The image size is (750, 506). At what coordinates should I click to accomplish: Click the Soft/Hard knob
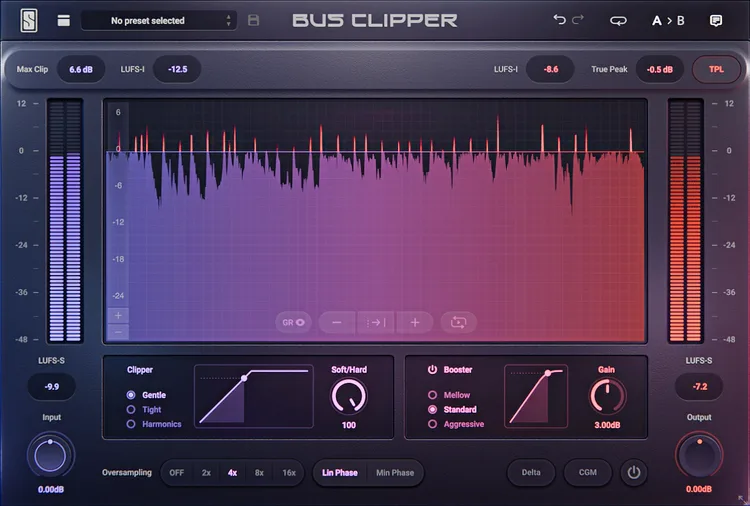pos(349,396)
